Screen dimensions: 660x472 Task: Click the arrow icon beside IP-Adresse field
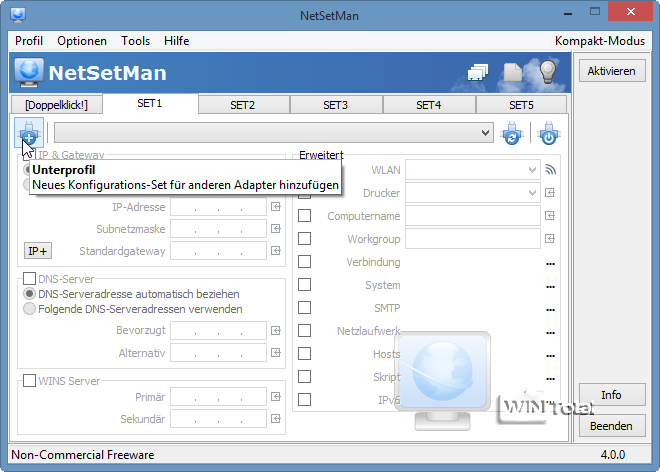coord(276,207)
